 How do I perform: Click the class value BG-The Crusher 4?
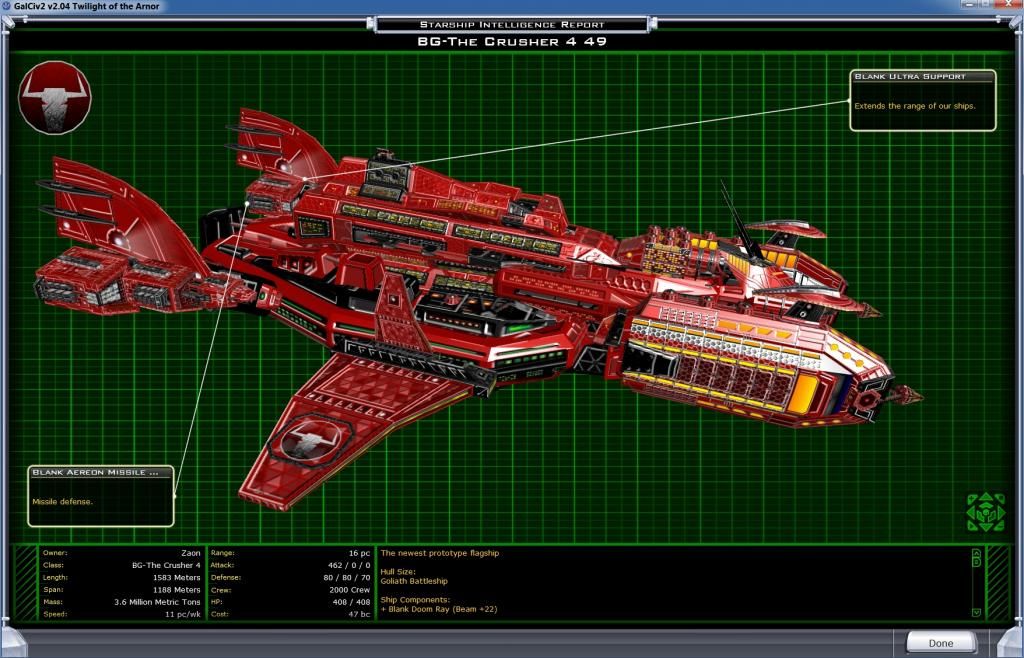click(x=166, y=565)
